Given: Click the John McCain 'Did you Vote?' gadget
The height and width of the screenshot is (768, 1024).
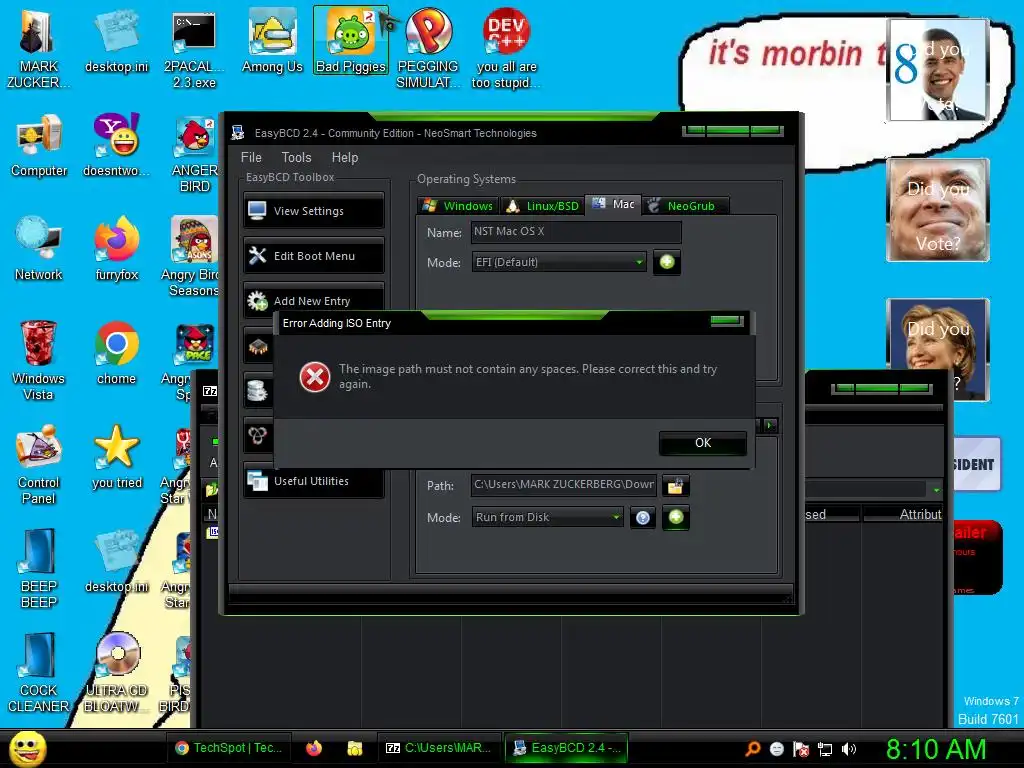Looking at the screenshot, I should (938, 210).
